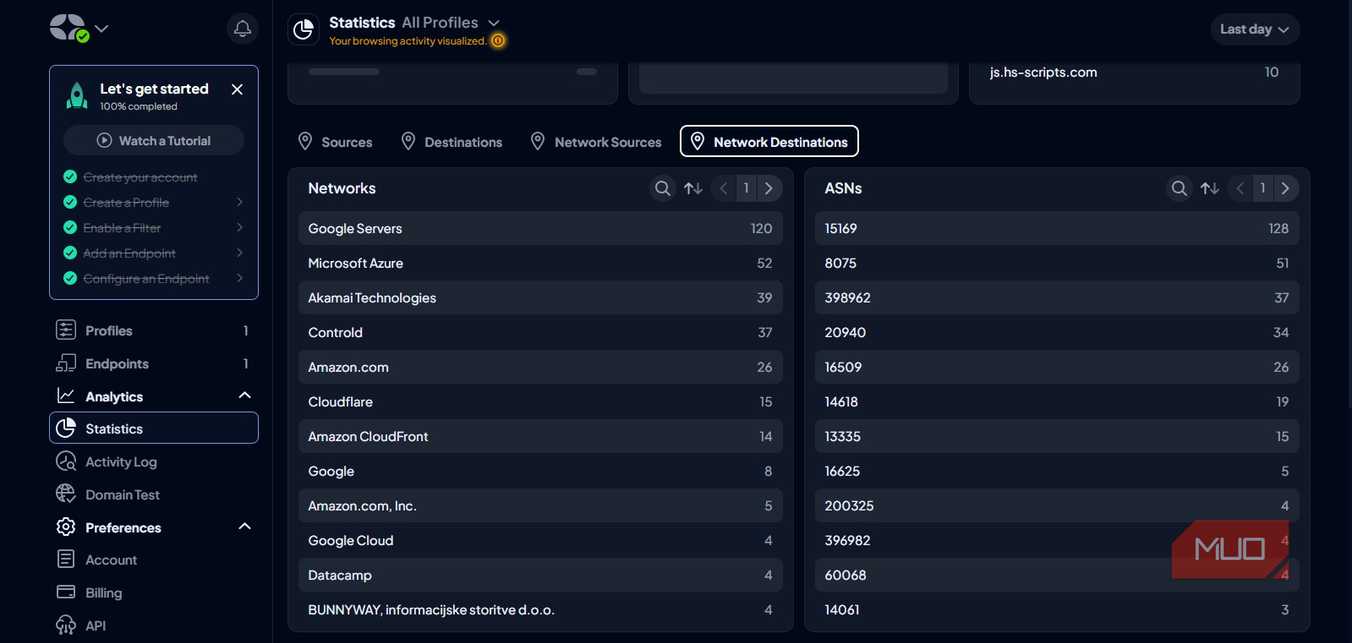This screenshot has height=643, width=1352.
Task: Go to next page of ASNs
Action: (1286, 188)
